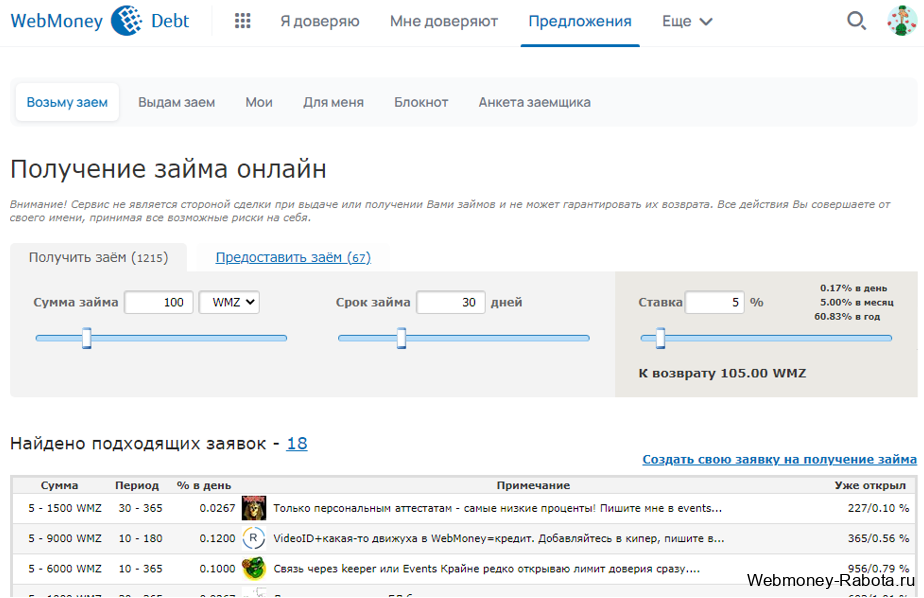924x598 pixels.
Task: Switch to the Возьму заем tab
Action: coord(67,102)
